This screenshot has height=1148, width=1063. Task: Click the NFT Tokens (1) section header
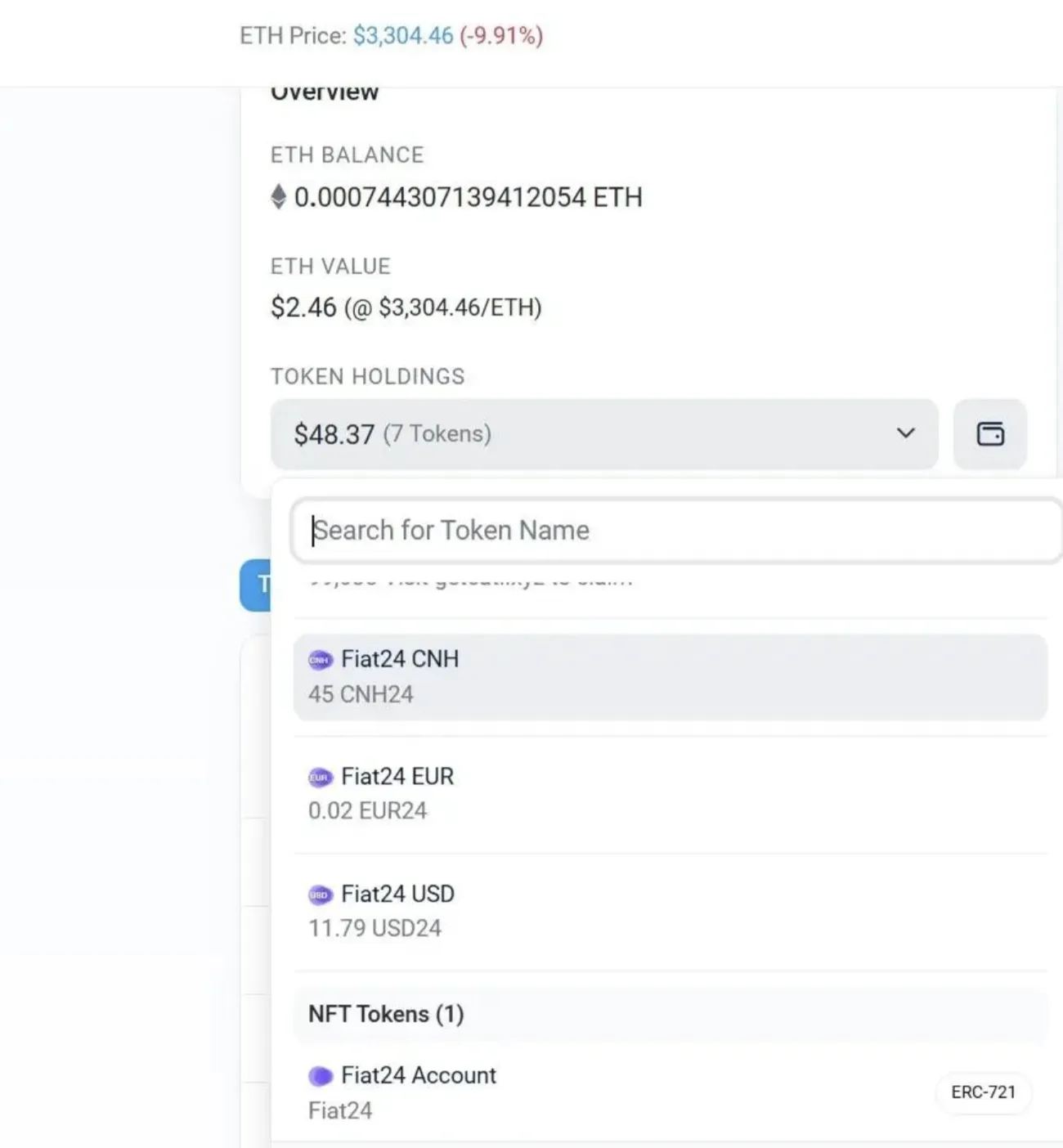click(386, 1014)
